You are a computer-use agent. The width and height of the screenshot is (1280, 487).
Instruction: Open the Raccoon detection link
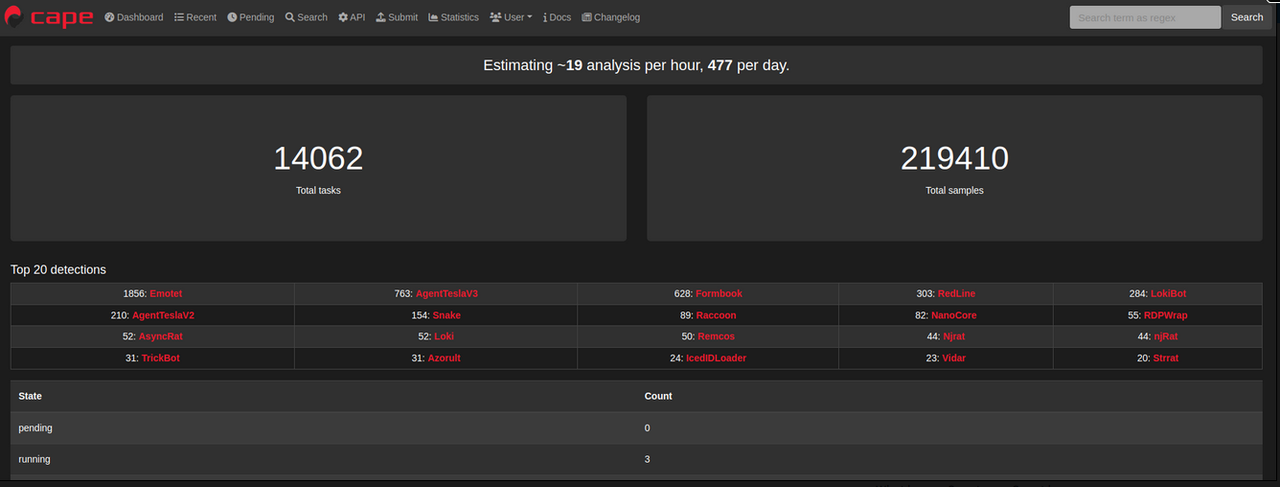(716, 315)
